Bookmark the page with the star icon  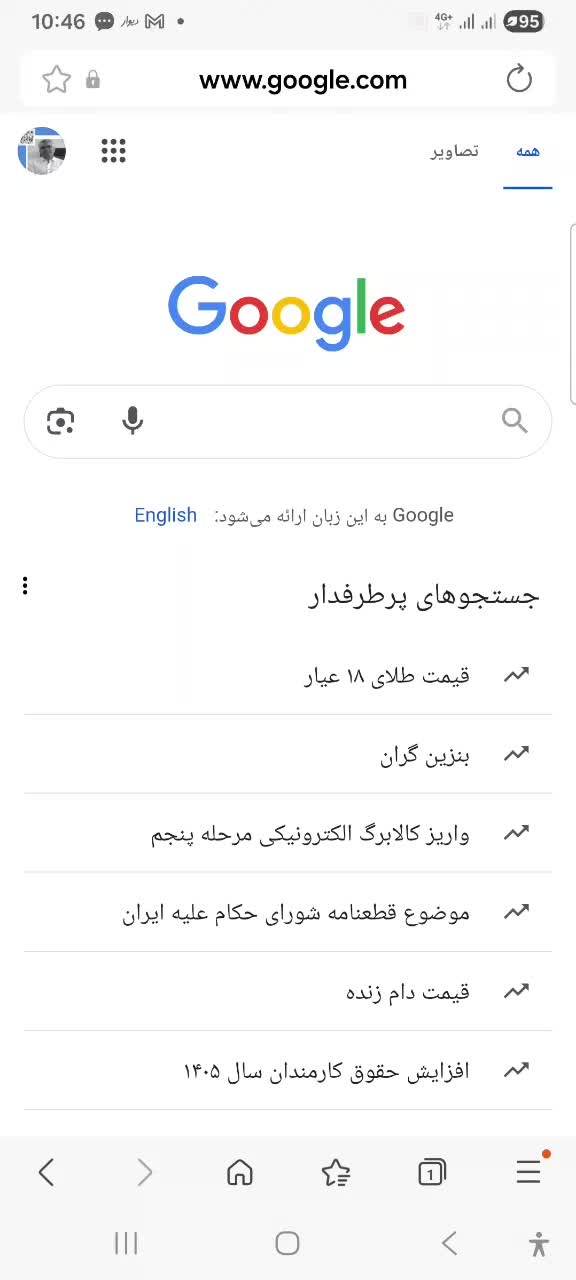click(57, 80)
